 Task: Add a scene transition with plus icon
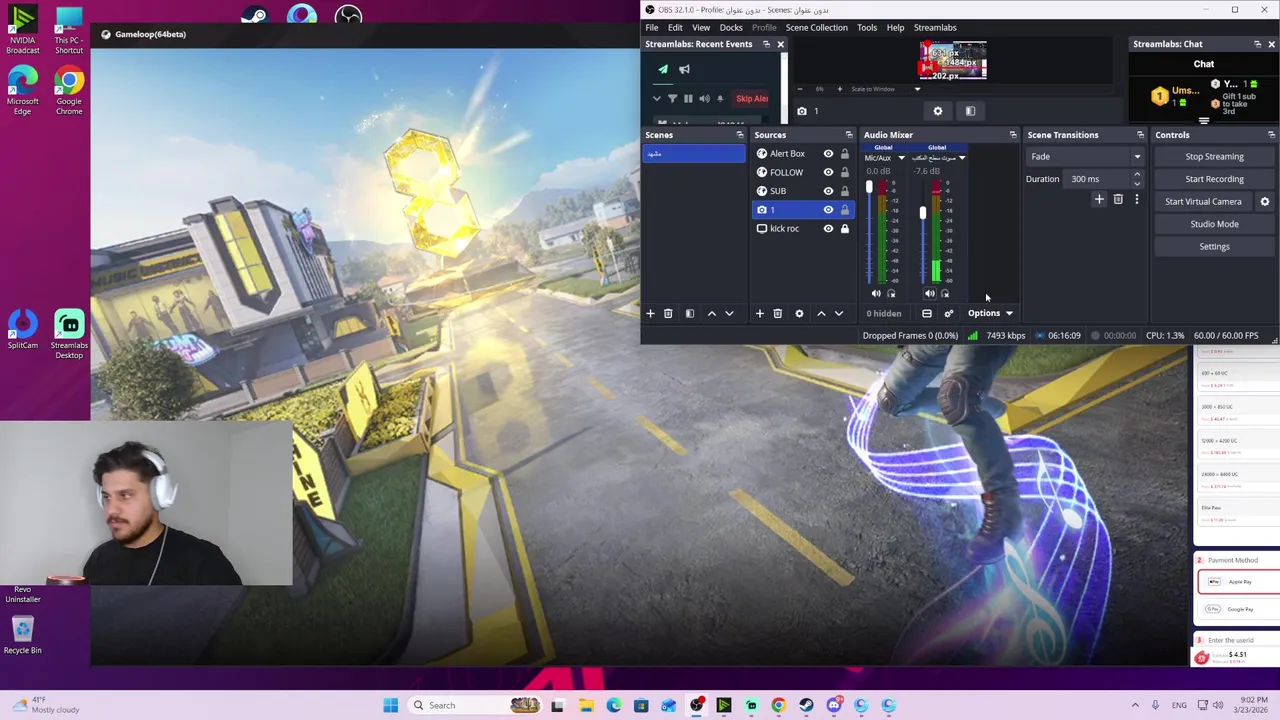click(1099, 200)
